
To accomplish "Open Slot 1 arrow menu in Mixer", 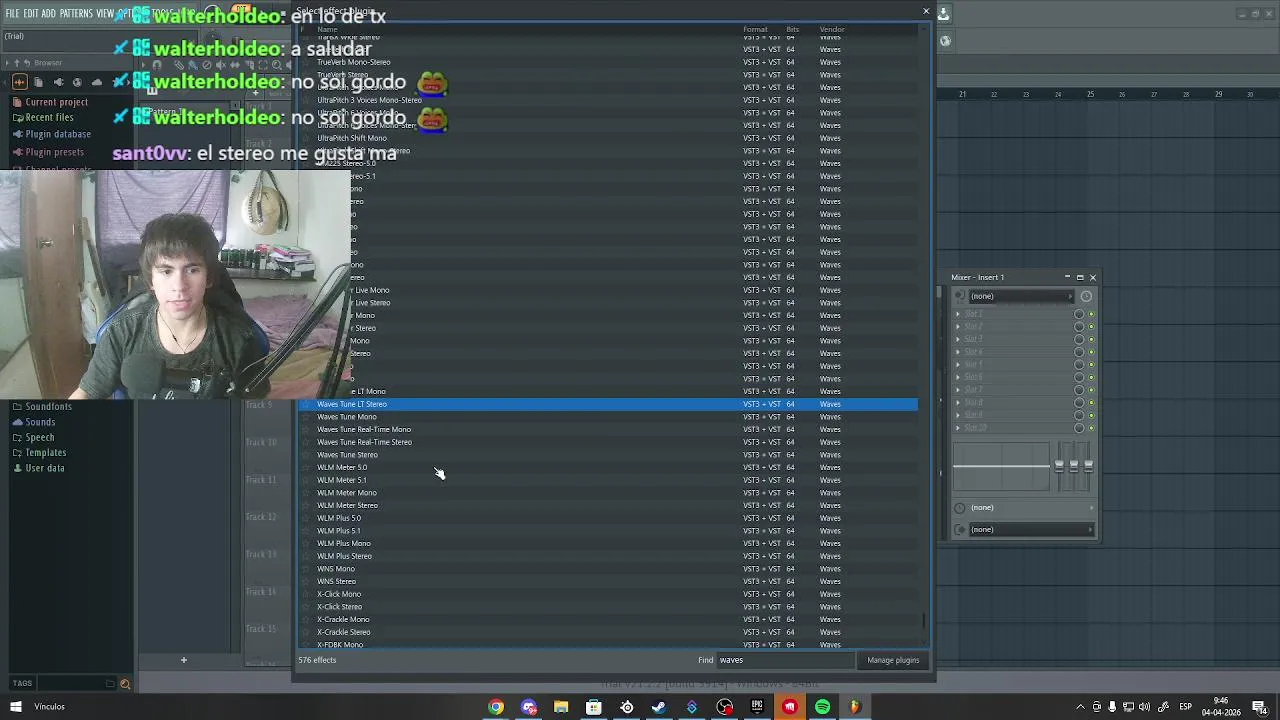I will pos(957,314).
